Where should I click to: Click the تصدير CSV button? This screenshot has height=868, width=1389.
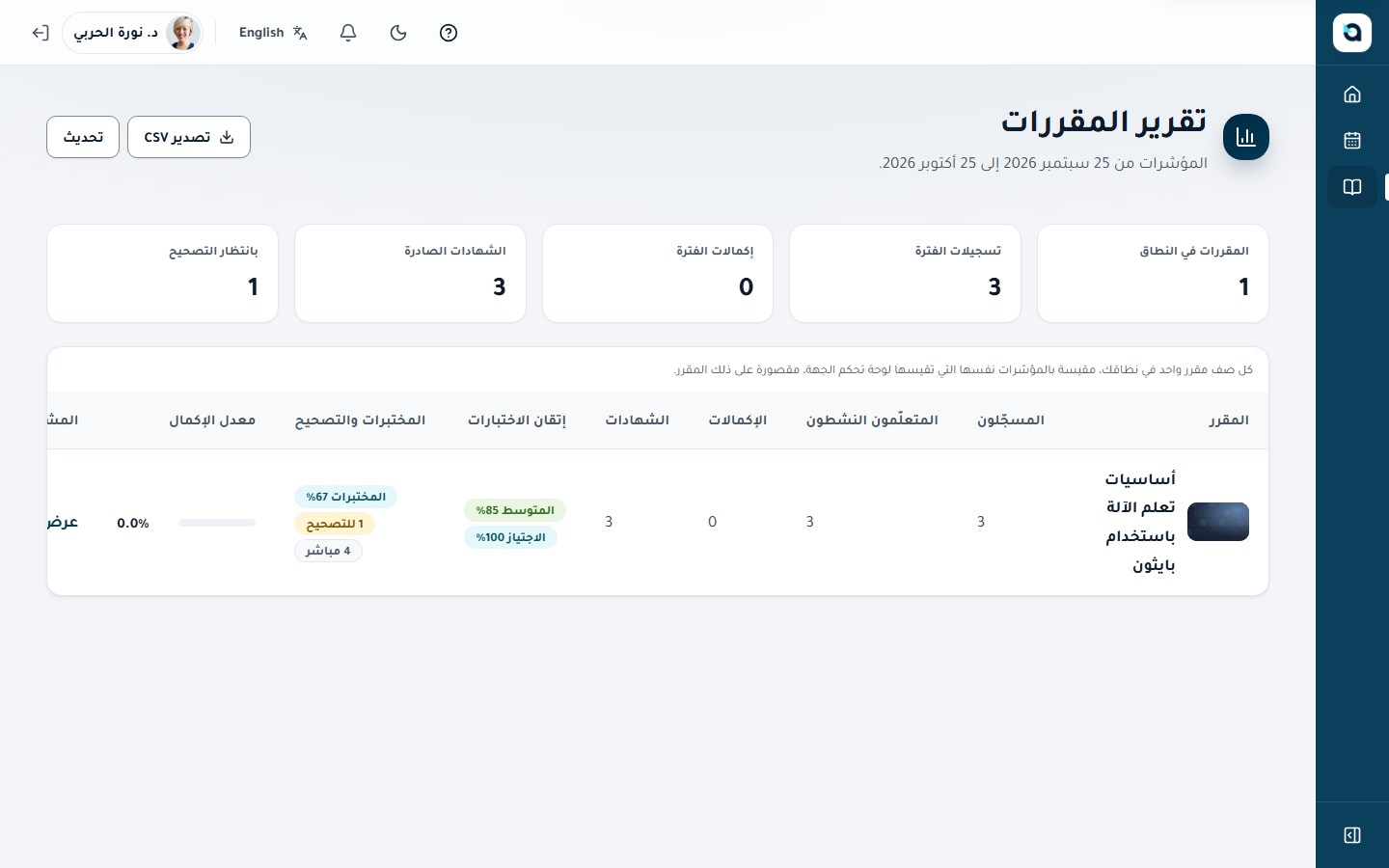189,137
